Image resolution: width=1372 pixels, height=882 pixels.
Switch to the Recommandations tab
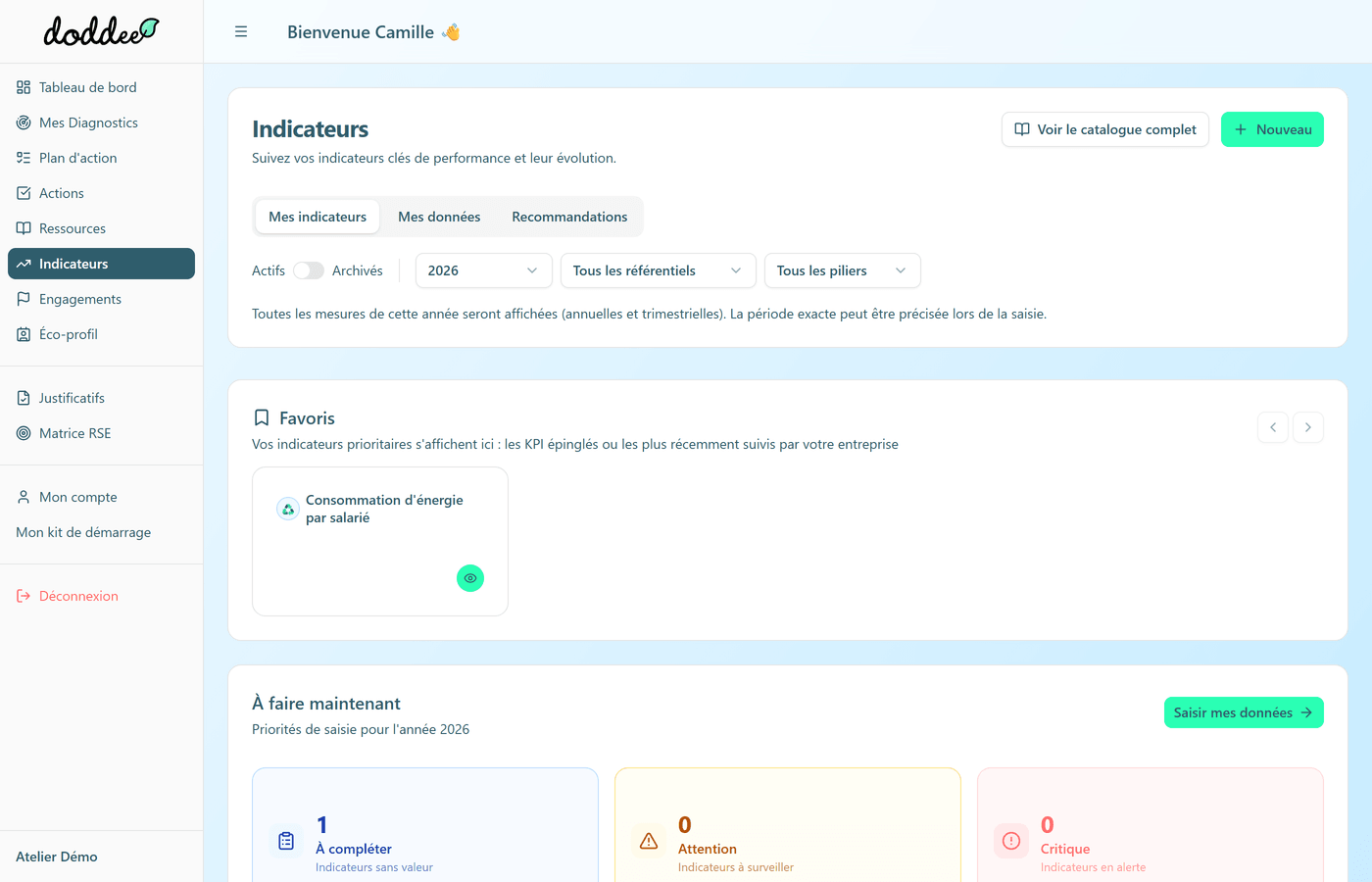[569, 217]
